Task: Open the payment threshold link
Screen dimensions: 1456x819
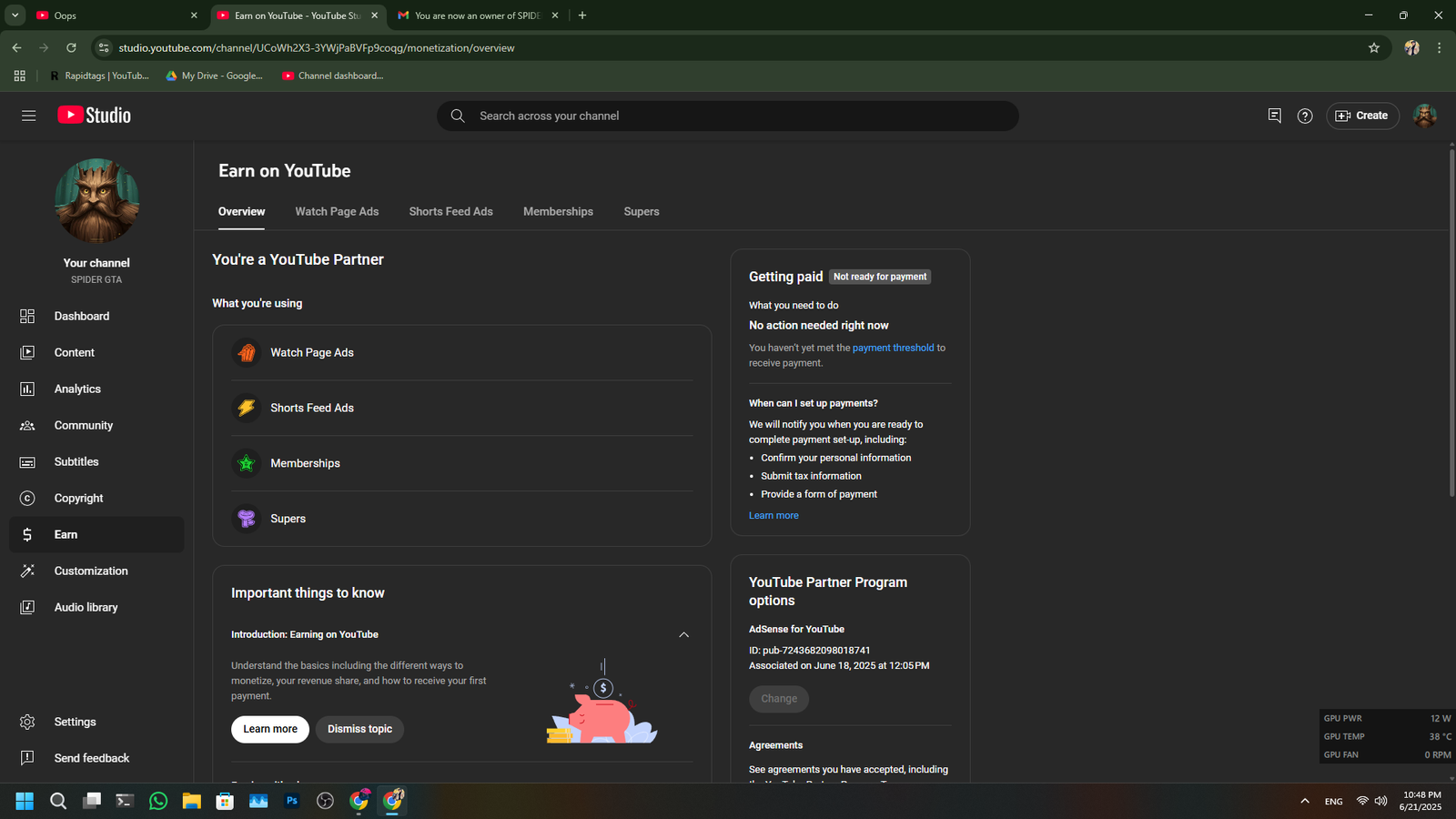Action: tap(893, 348)
